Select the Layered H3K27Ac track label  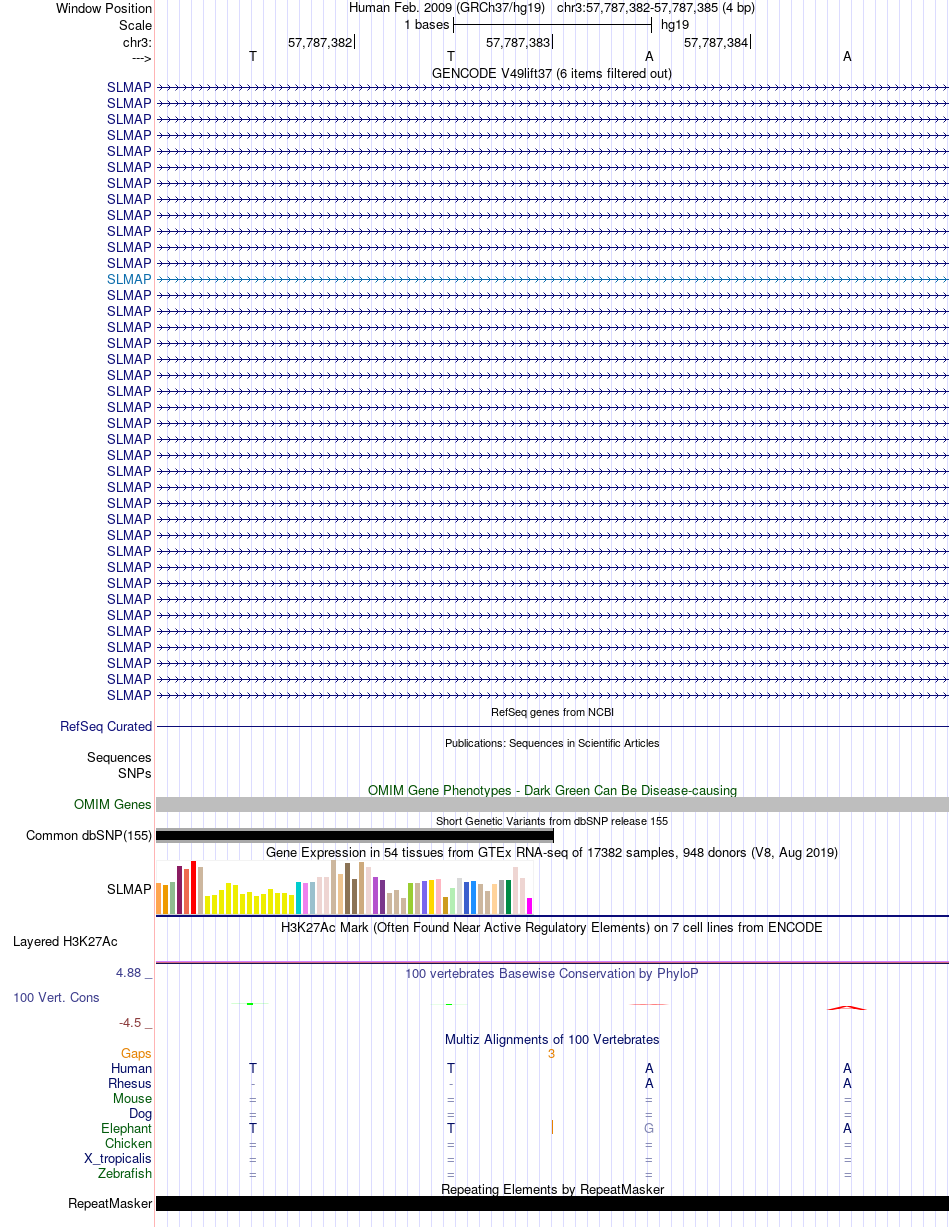[x=65, y=942]
